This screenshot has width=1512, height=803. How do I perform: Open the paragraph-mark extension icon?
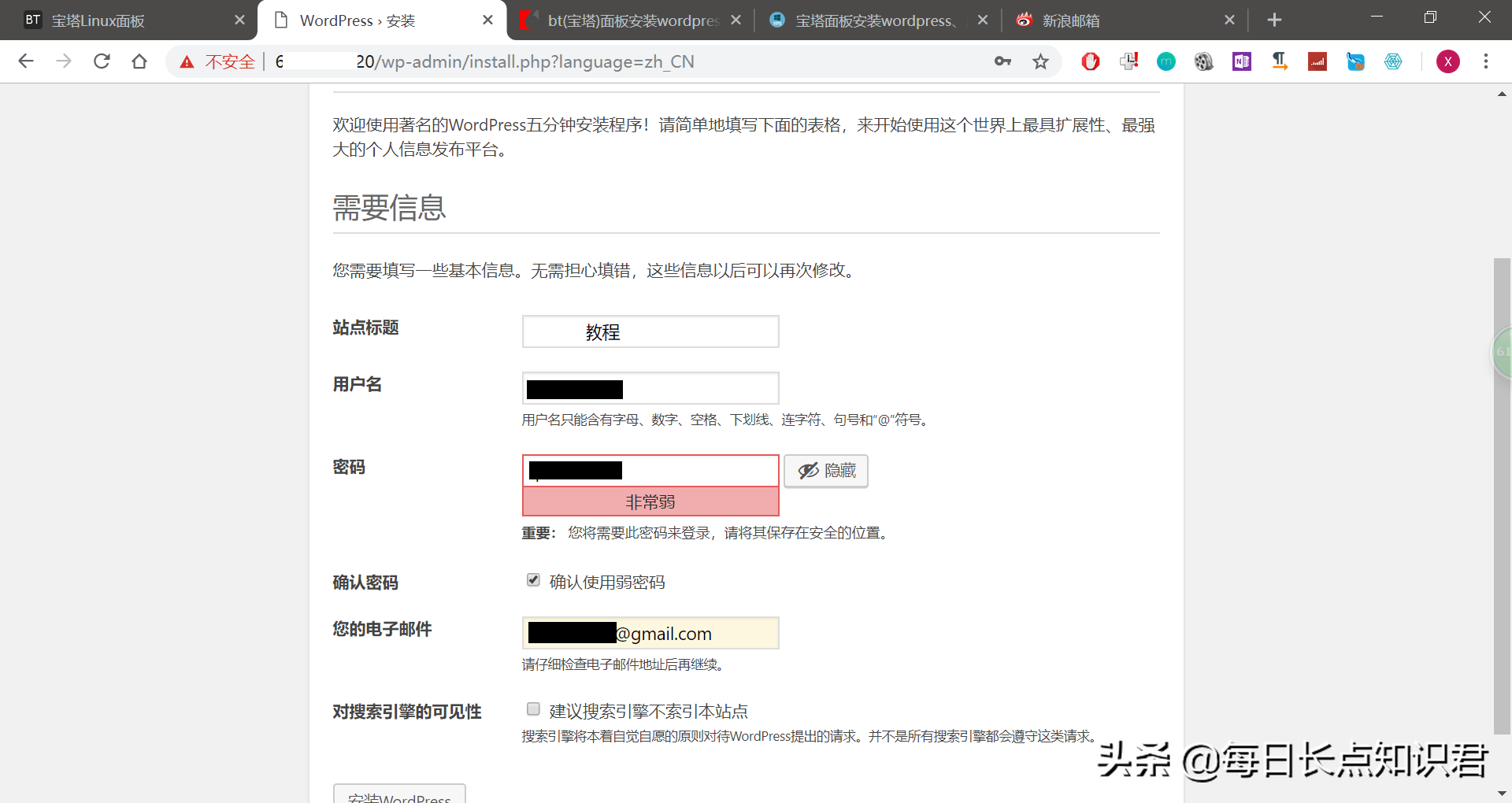(x=1280, y=61)
